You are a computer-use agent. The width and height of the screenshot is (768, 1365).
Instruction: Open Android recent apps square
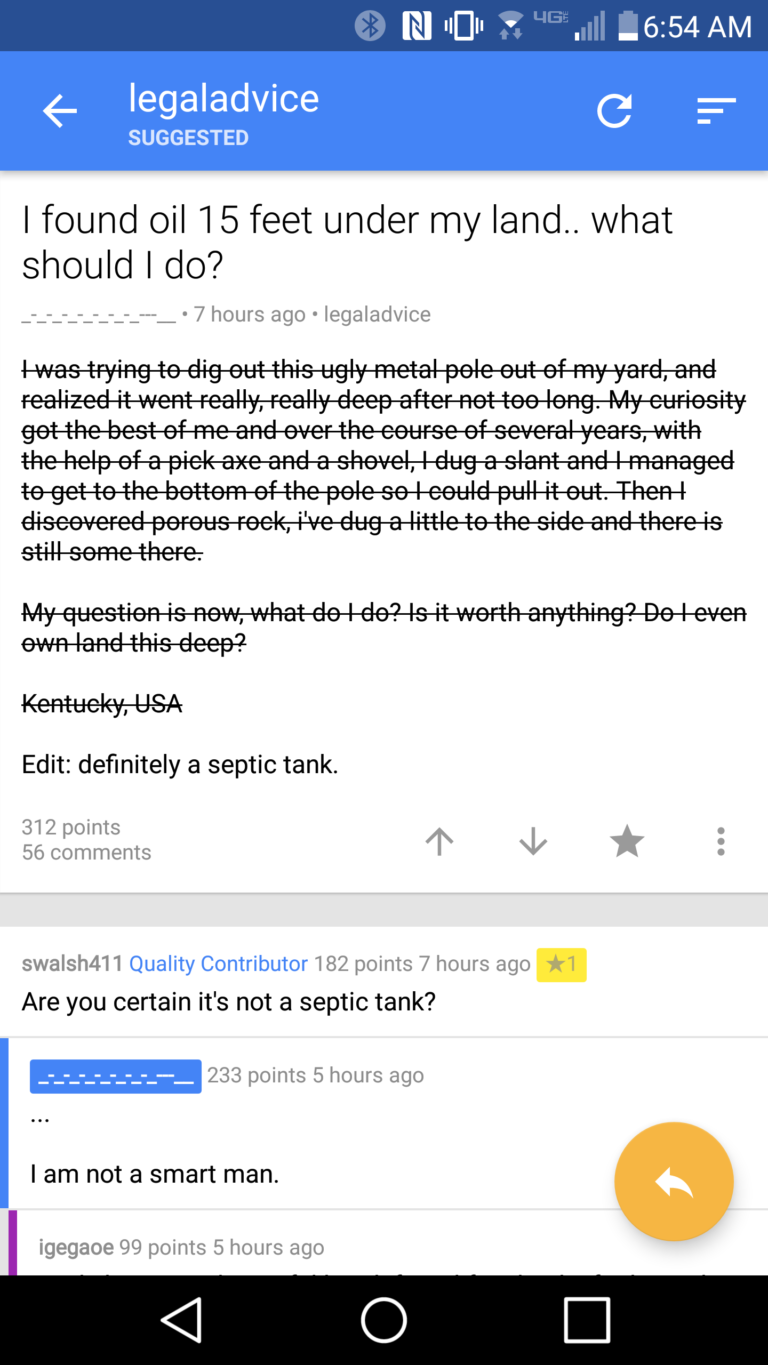tap(586, 1320)
